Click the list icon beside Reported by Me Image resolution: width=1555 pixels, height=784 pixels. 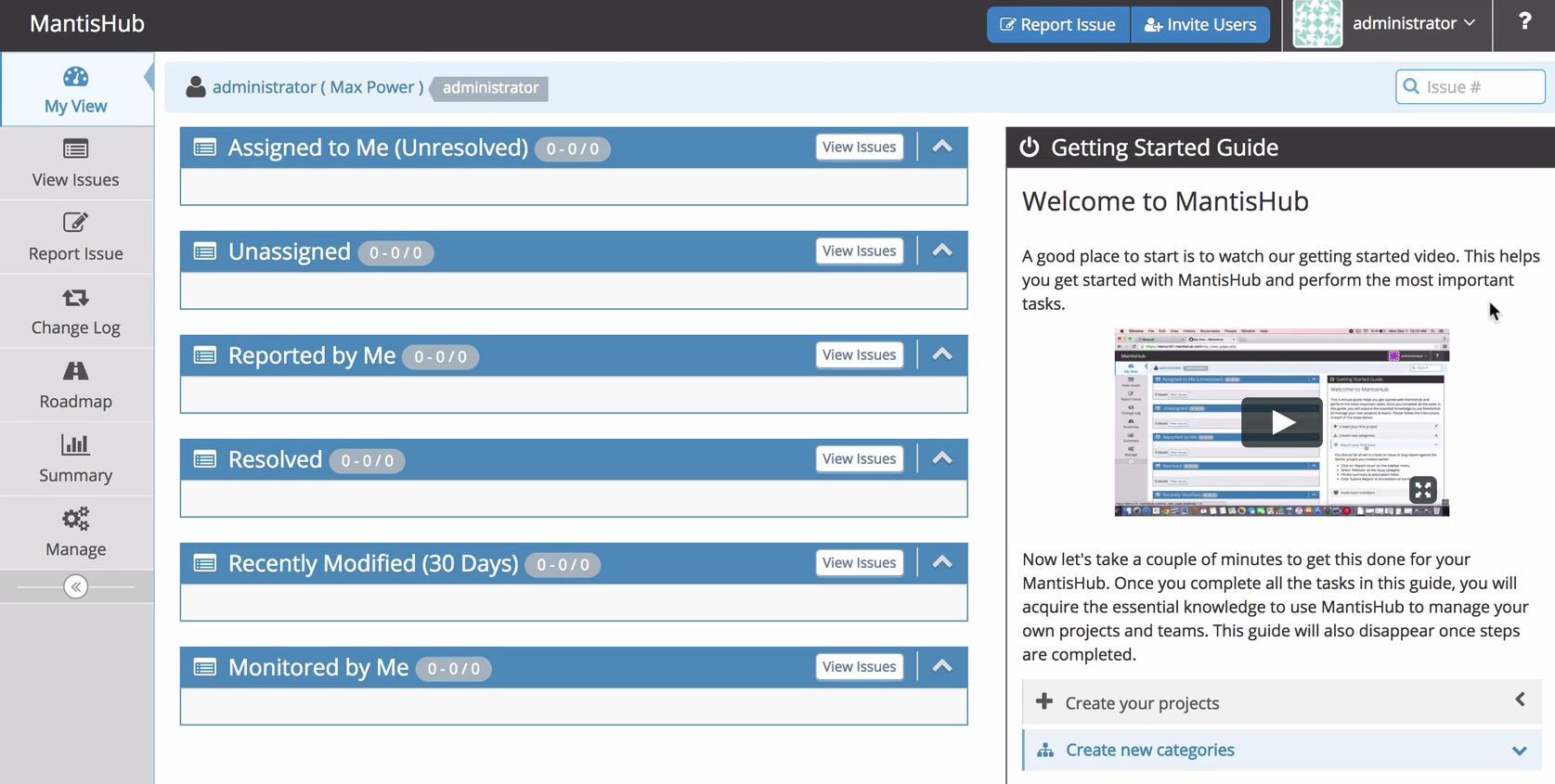click(205, 355)
